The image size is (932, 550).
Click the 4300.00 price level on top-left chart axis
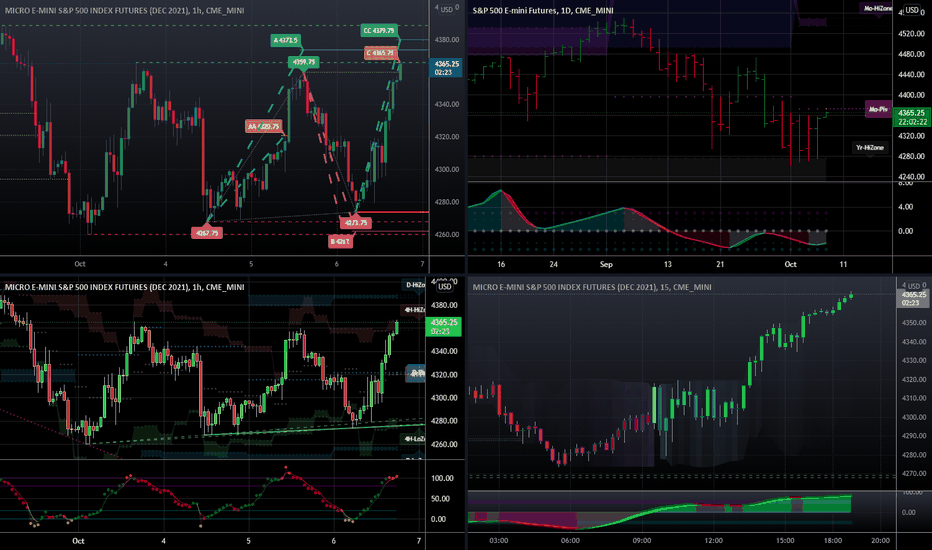pyautogui.click(x=446, y=169)
